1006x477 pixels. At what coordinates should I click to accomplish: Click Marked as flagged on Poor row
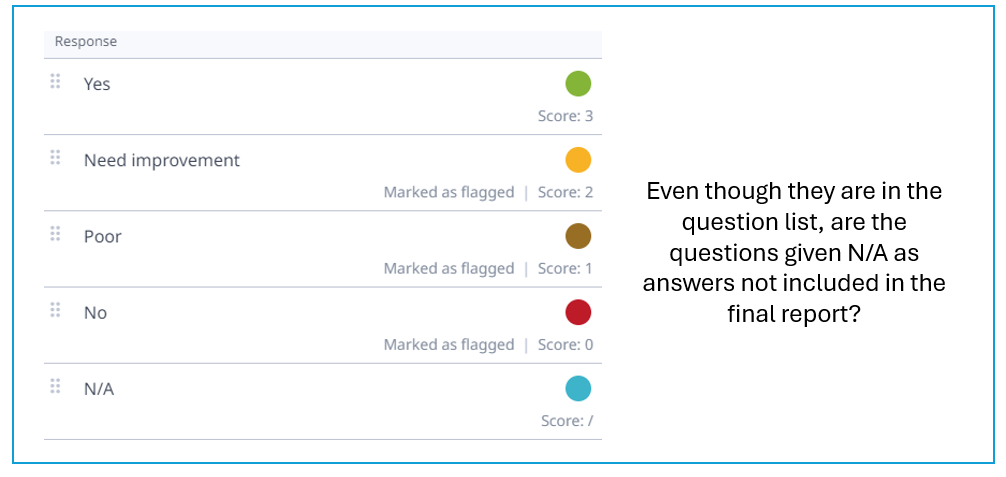coord(449,268)
